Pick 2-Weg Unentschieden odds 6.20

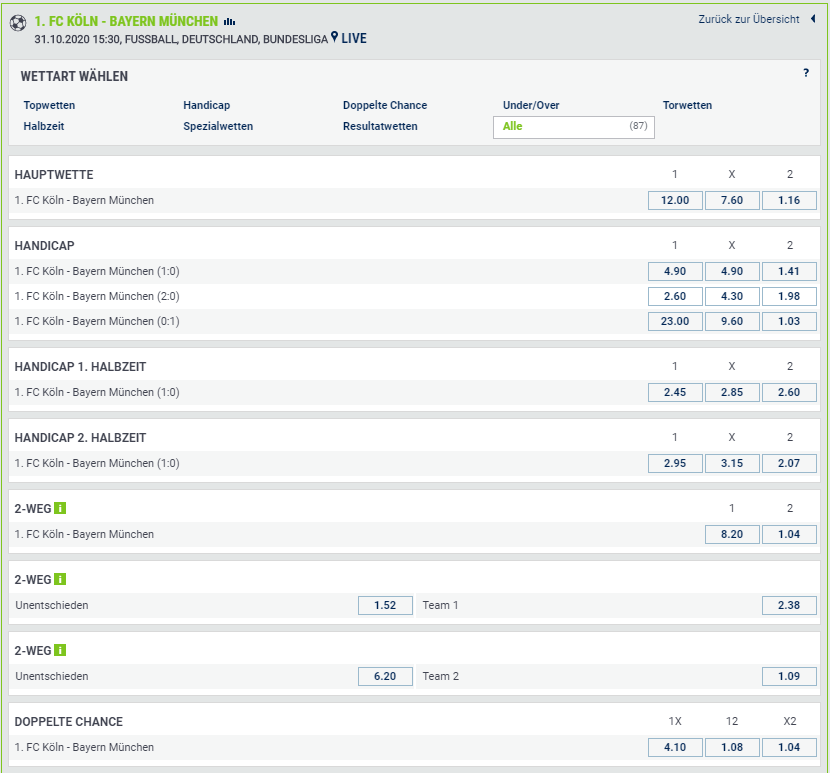[x=385, y=676]
